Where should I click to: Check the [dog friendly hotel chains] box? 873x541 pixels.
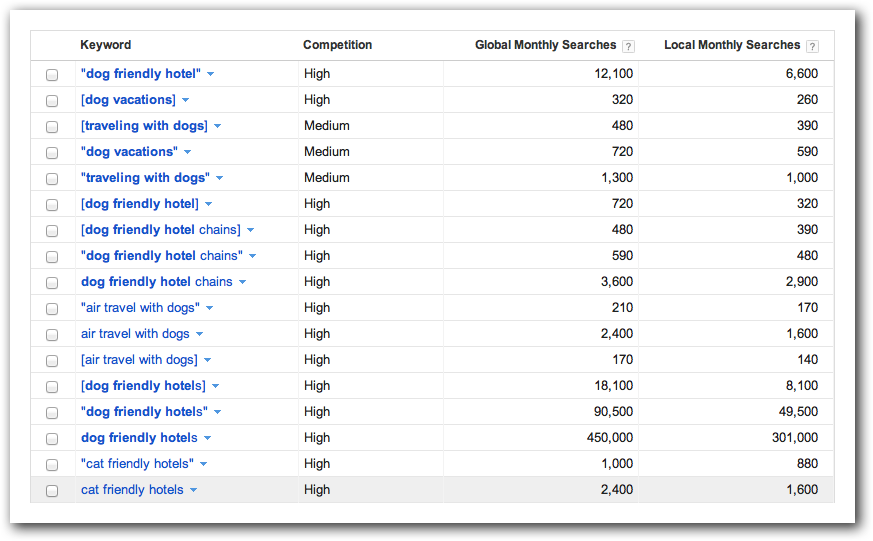[x=52, y=230]
